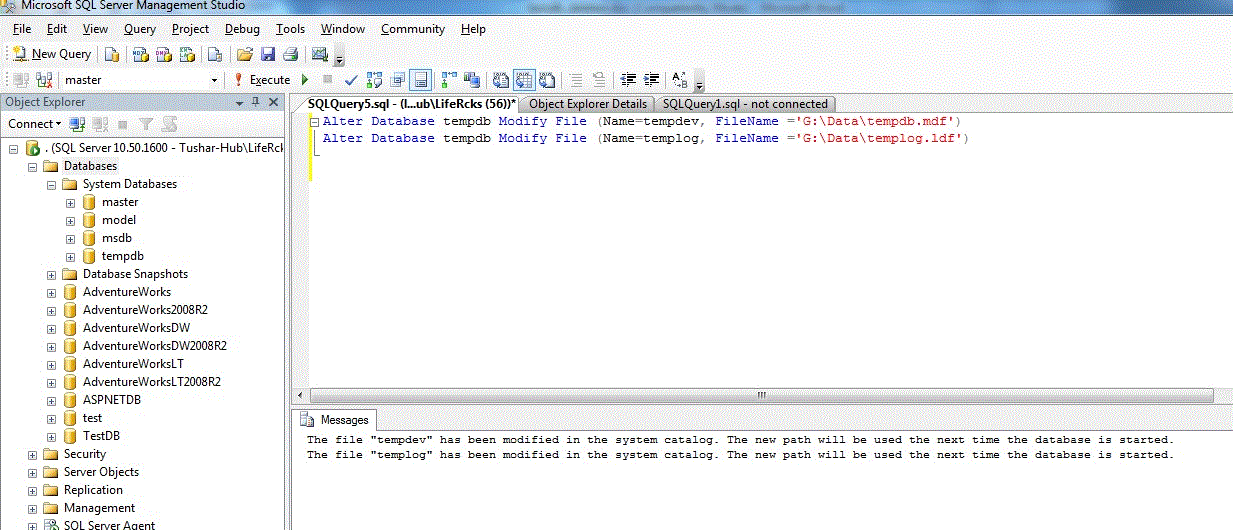The image size is (1233, 530).
Task: Toggle Include Client Statistics
Action: tap(471, 80)
